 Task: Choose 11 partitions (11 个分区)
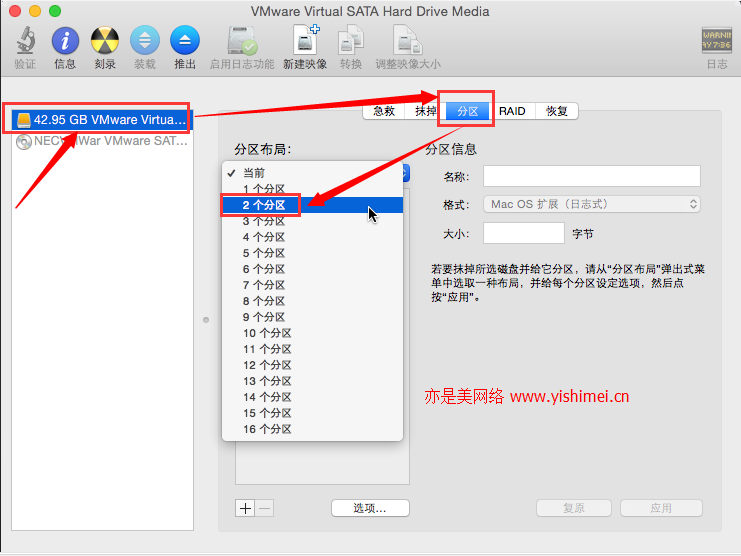coord(312,350)
